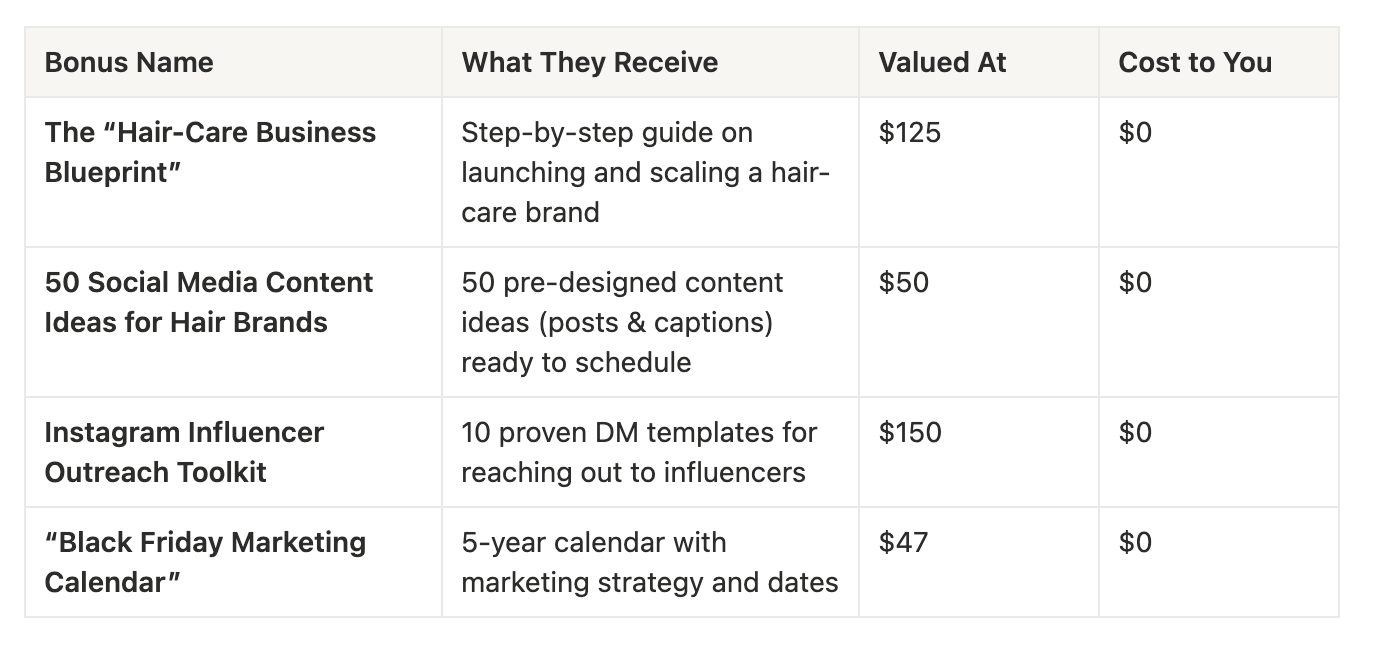Click the $150 value cell
The width and height of the screenshot is (1380, 650).
click(x=910, y=433)
